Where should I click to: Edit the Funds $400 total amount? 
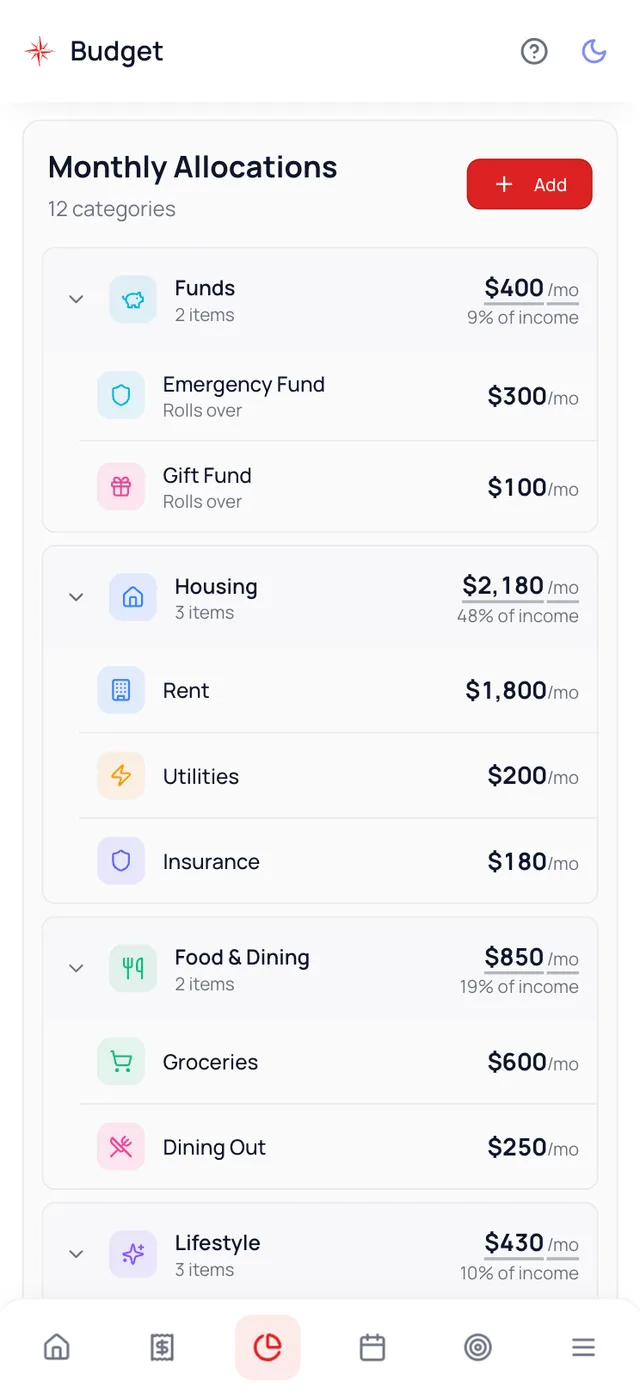click(514, 288)
